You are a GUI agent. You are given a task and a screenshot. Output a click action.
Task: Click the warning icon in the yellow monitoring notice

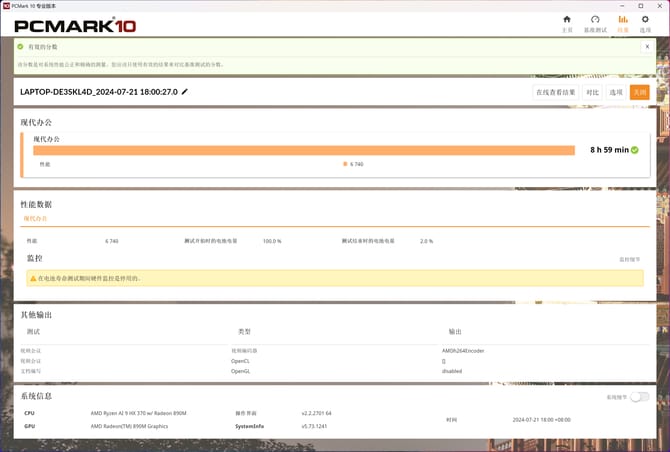(32, 278)
